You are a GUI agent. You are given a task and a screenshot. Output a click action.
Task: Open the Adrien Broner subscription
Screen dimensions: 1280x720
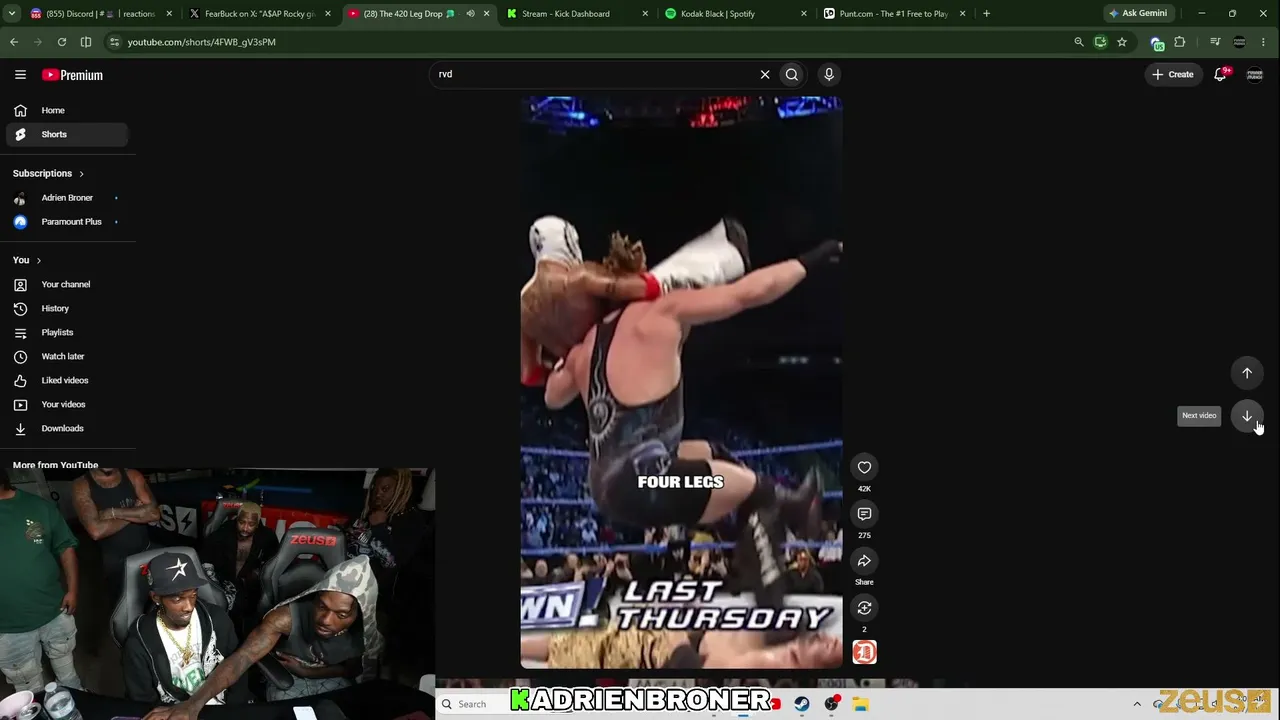pos(67,198)
